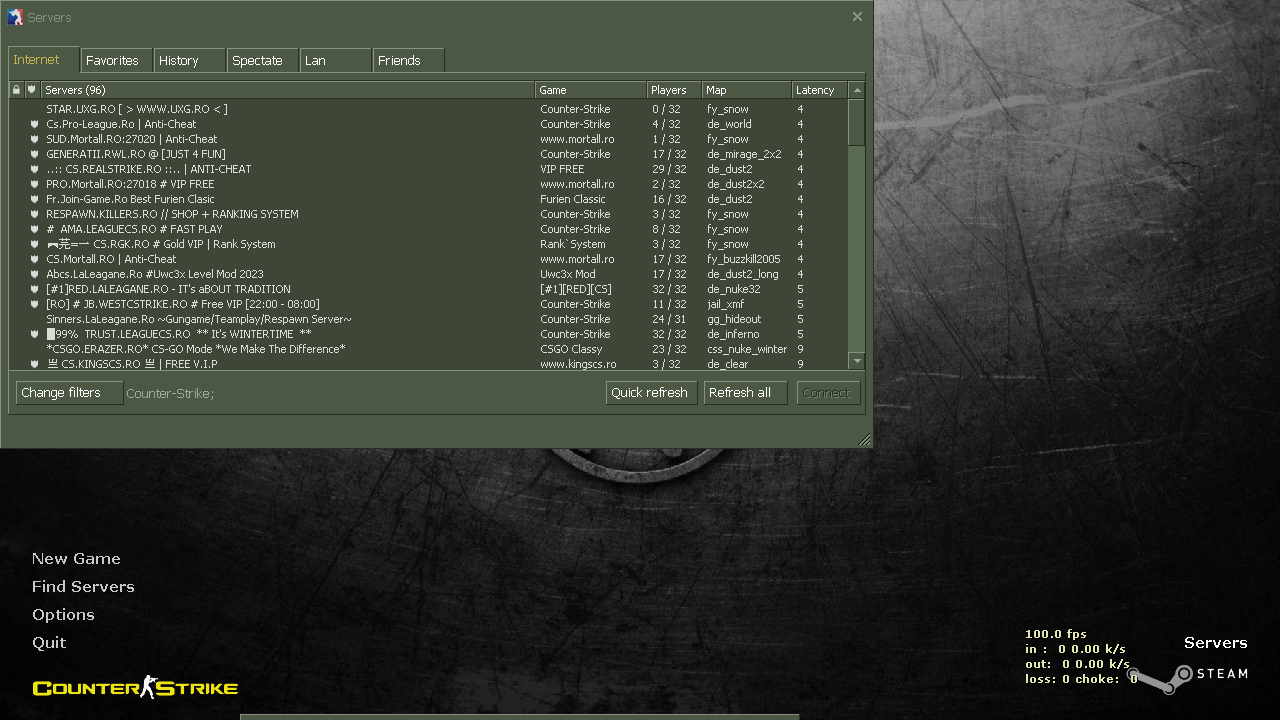
Task: Switch to the Favorites tab
Action: (116, 61)
